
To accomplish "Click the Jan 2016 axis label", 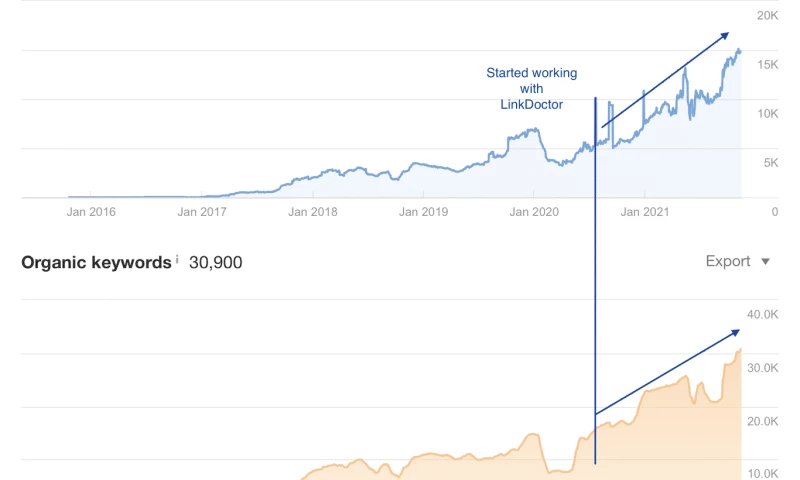I will pos(91,212).
